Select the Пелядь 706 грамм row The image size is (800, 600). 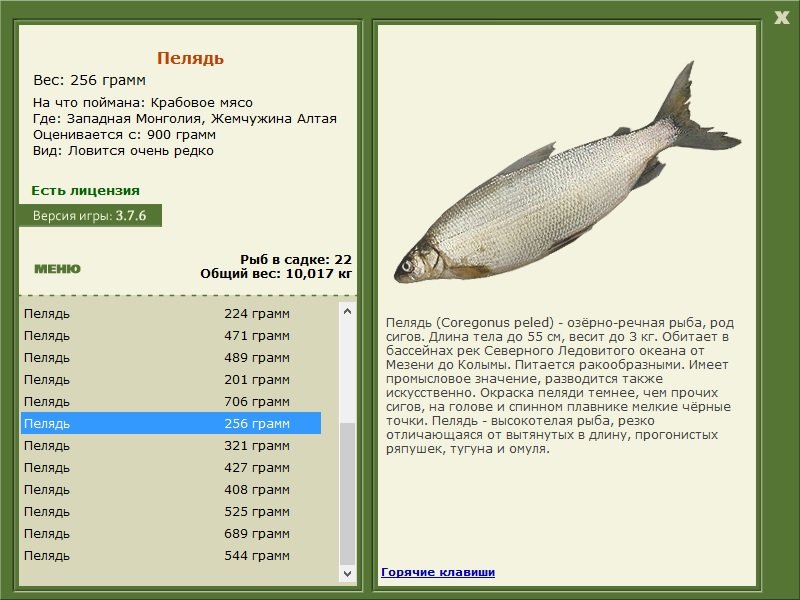pos(171,401)
